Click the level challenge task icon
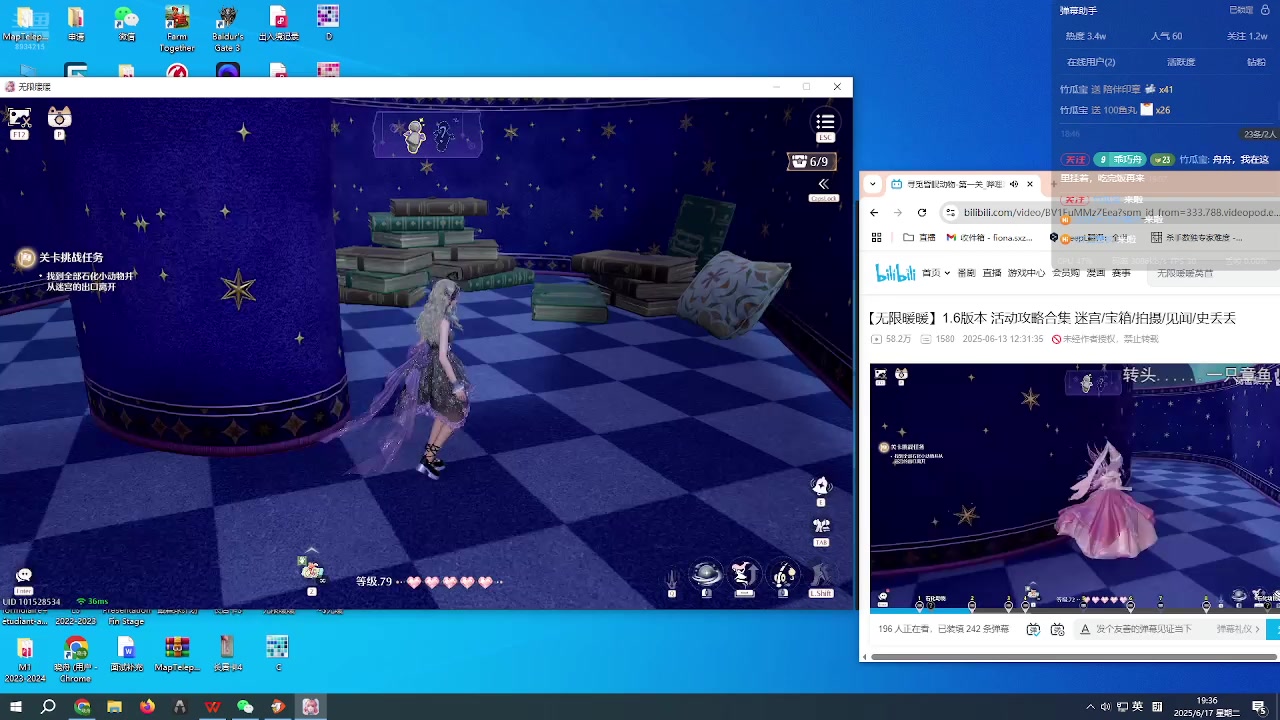The image size is (1280, 720). click(x=26, y=258)
